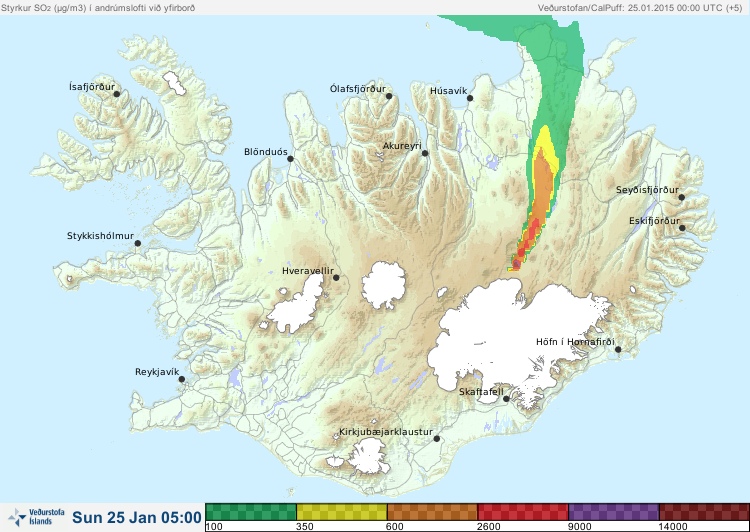Click the dark red 14000 legend swatch
The width and height of the screenshot is (750, 532).
coord(704,512)
